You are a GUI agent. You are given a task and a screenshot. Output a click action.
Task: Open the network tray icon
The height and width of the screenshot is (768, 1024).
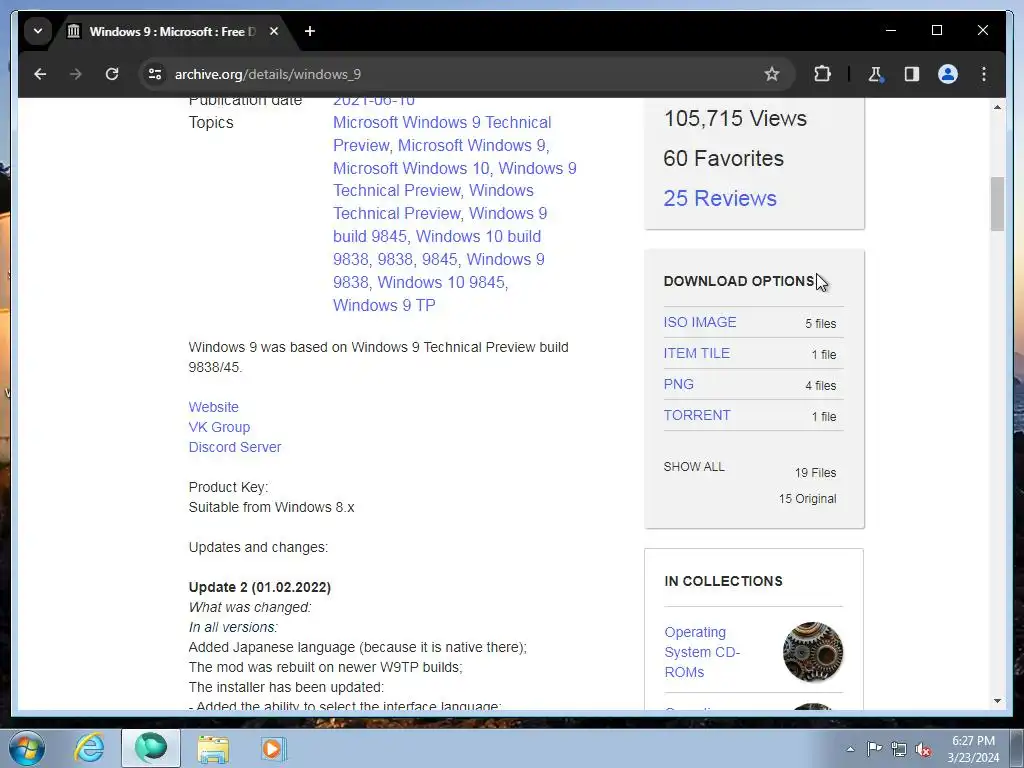click(899, 749)
